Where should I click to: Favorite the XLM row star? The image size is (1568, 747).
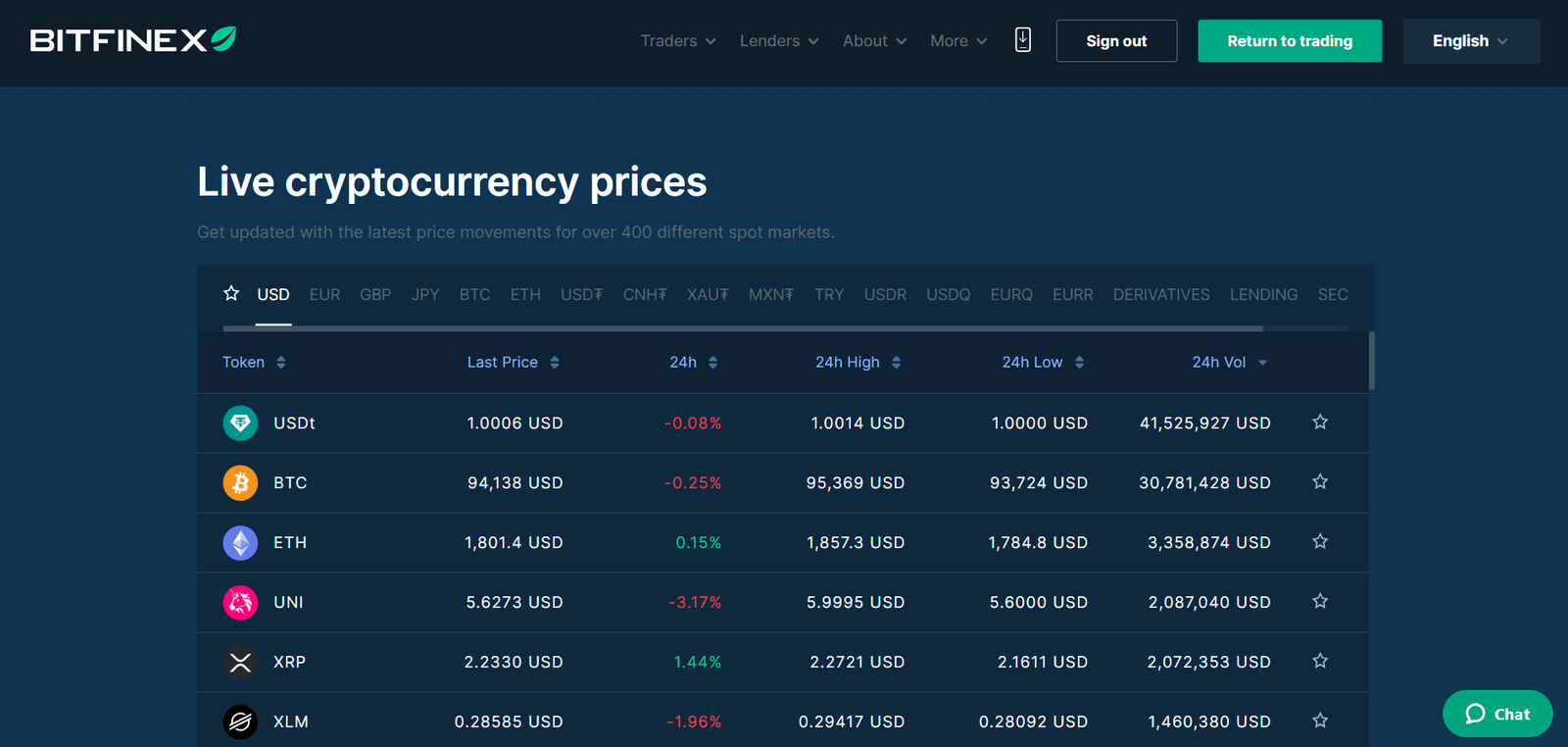click(1320, 721)
